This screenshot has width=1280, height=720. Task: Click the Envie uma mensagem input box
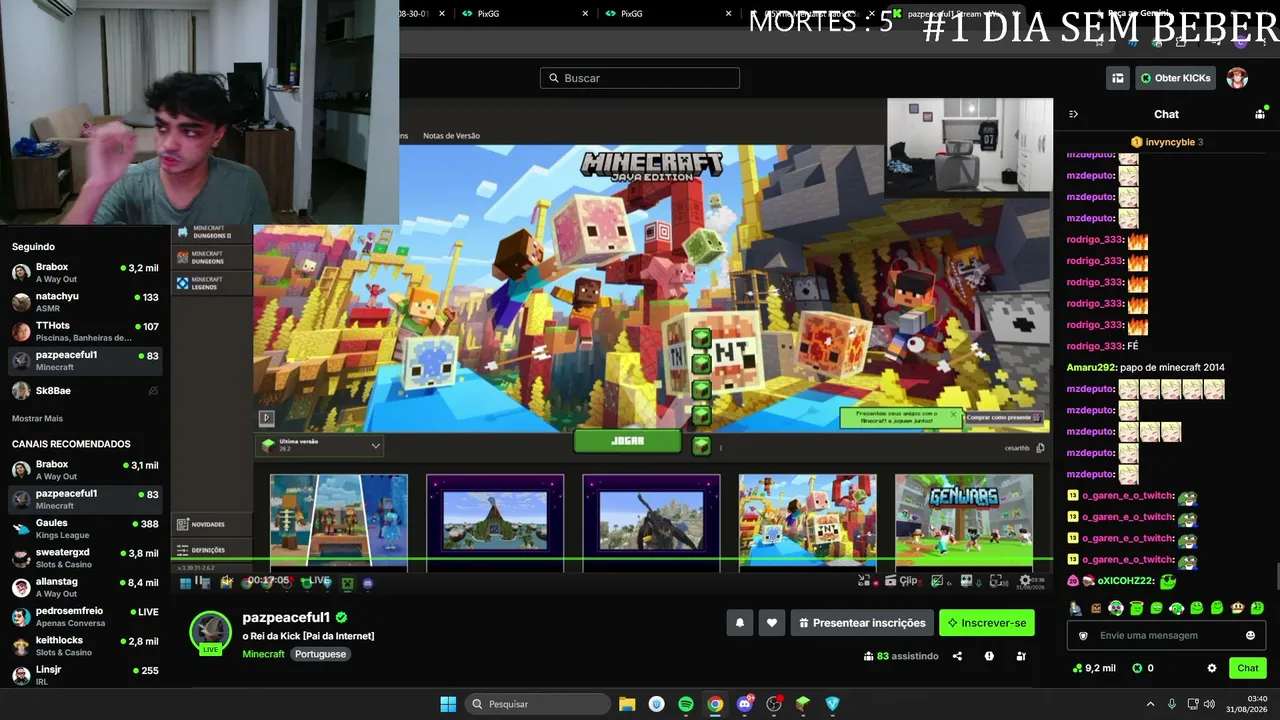pos(1168,635)
